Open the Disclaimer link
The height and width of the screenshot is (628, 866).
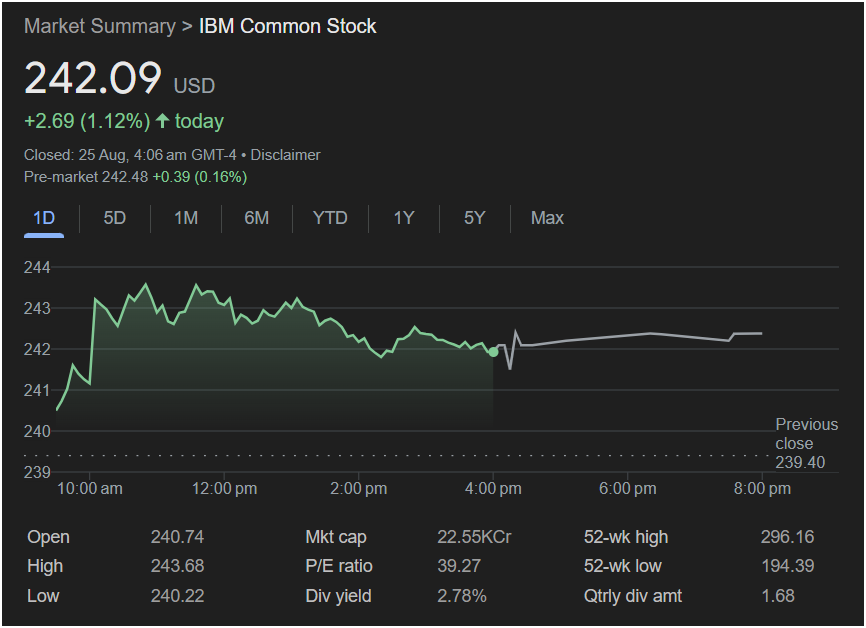pyautogui.click(x=285, y=155)
